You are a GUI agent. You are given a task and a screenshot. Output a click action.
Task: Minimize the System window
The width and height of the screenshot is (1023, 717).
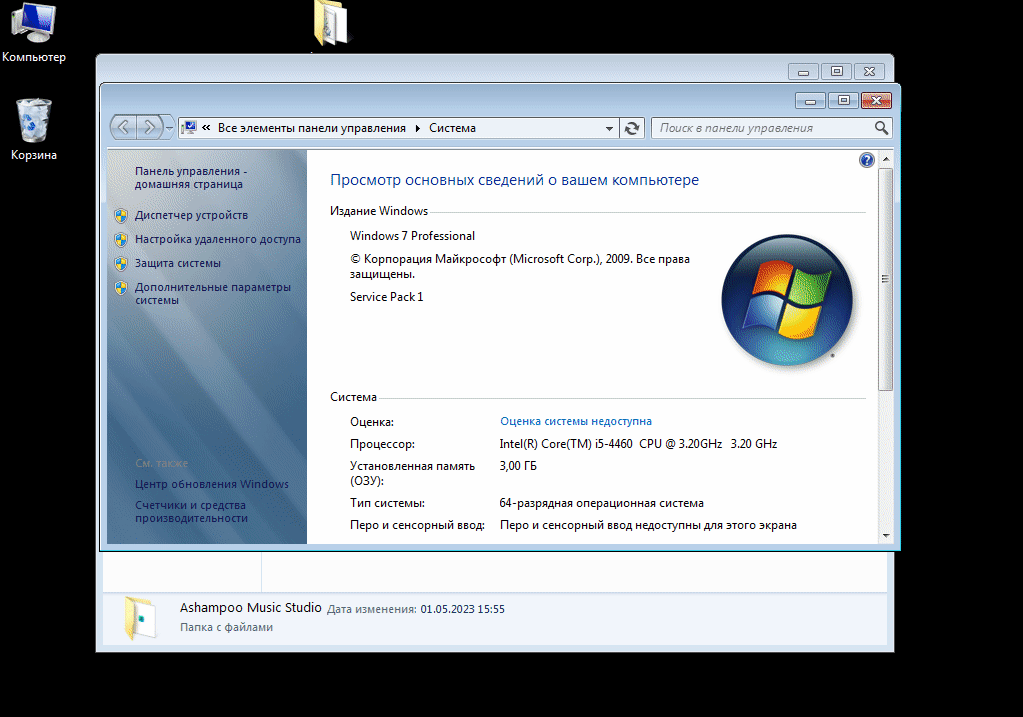tap(811, 100)
